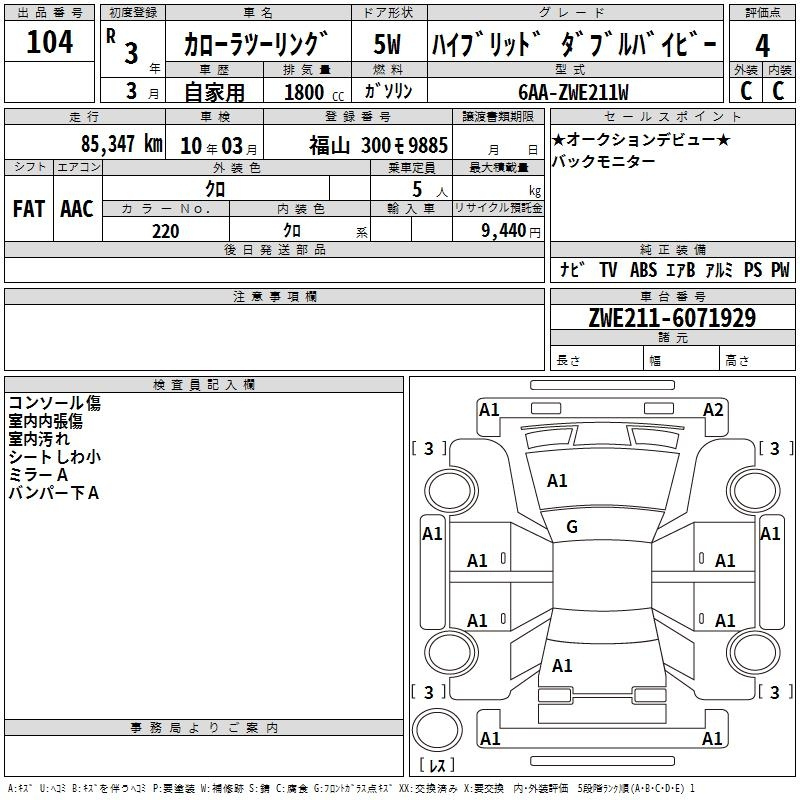
Task: Click PW in genuine equipment
Action: 780,269
